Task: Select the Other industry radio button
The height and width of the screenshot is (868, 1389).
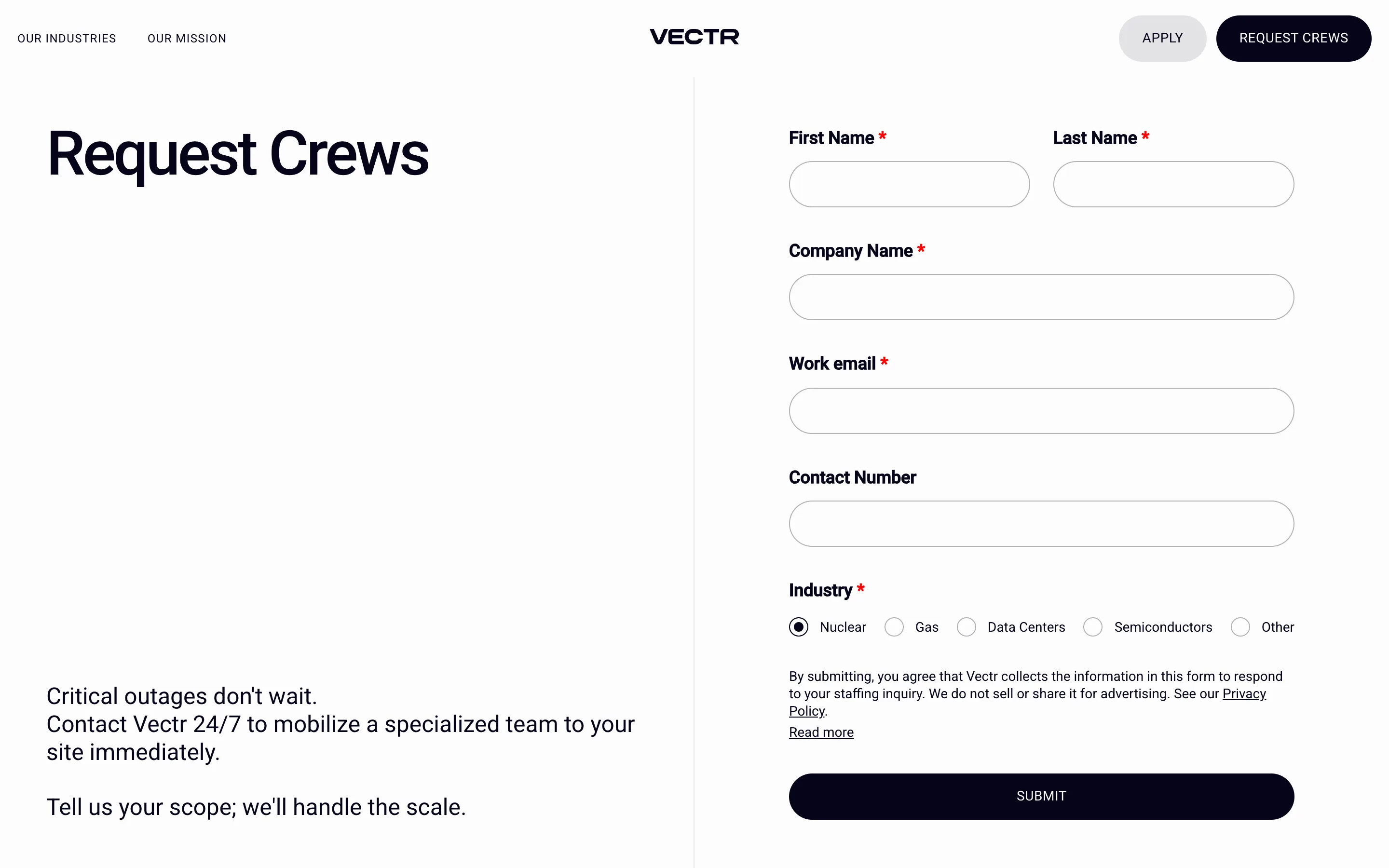Action: pos(1240,627)
